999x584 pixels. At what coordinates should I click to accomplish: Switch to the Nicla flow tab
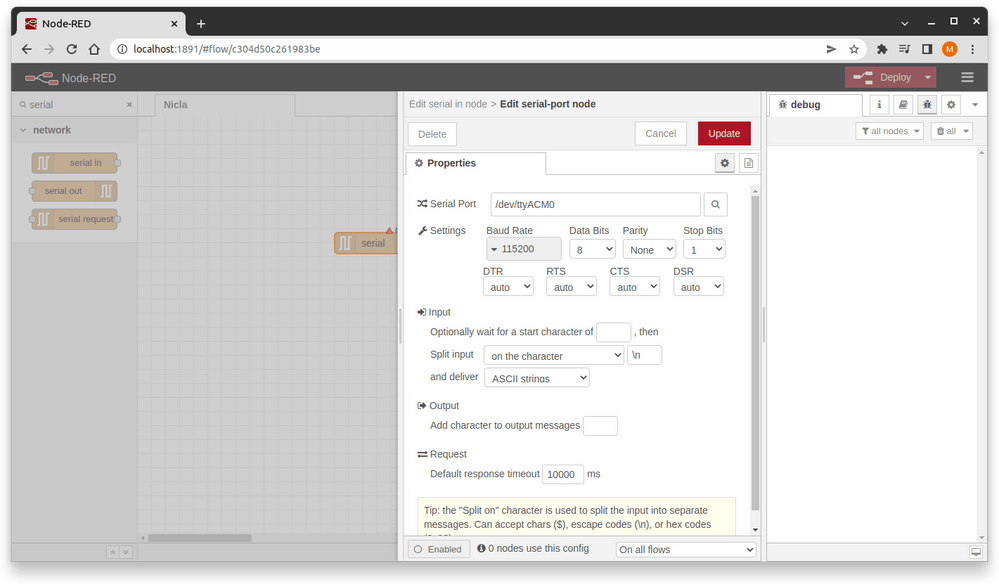pyautogui.click(x=225, y=105)
